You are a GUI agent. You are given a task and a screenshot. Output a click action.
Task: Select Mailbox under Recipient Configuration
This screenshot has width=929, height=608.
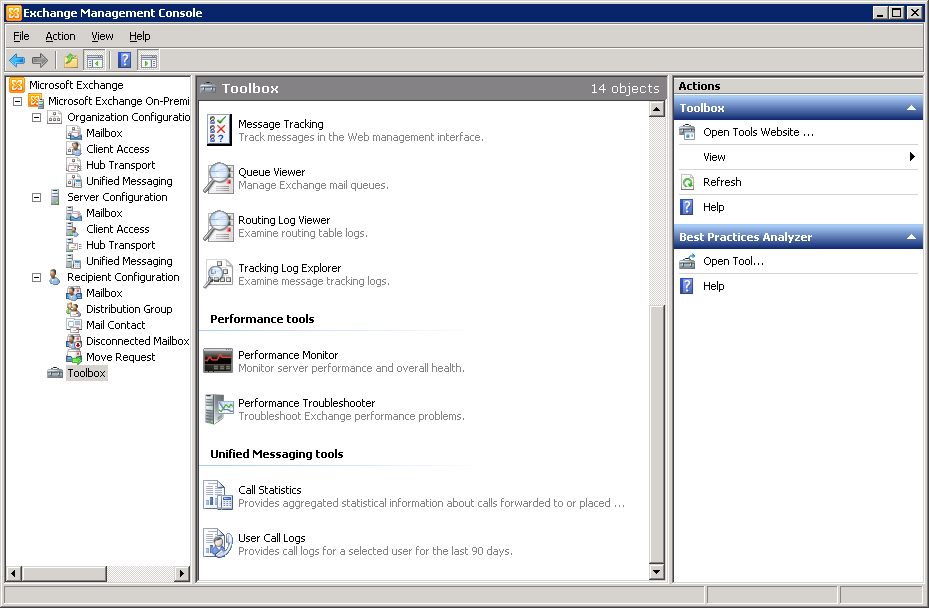point(104,293)
